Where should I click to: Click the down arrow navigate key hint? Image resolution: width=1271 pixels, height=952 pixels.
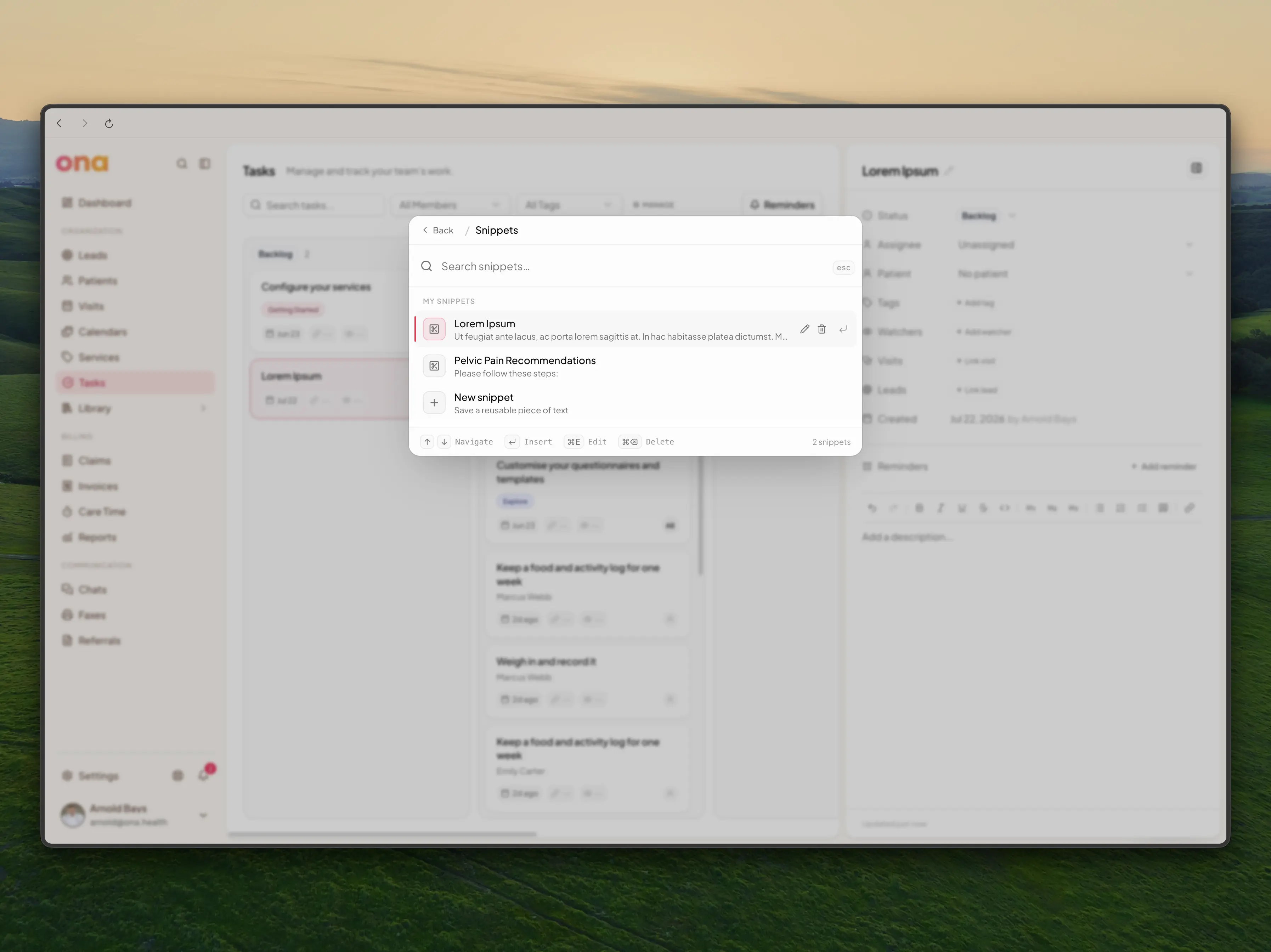tap(444, 442)
